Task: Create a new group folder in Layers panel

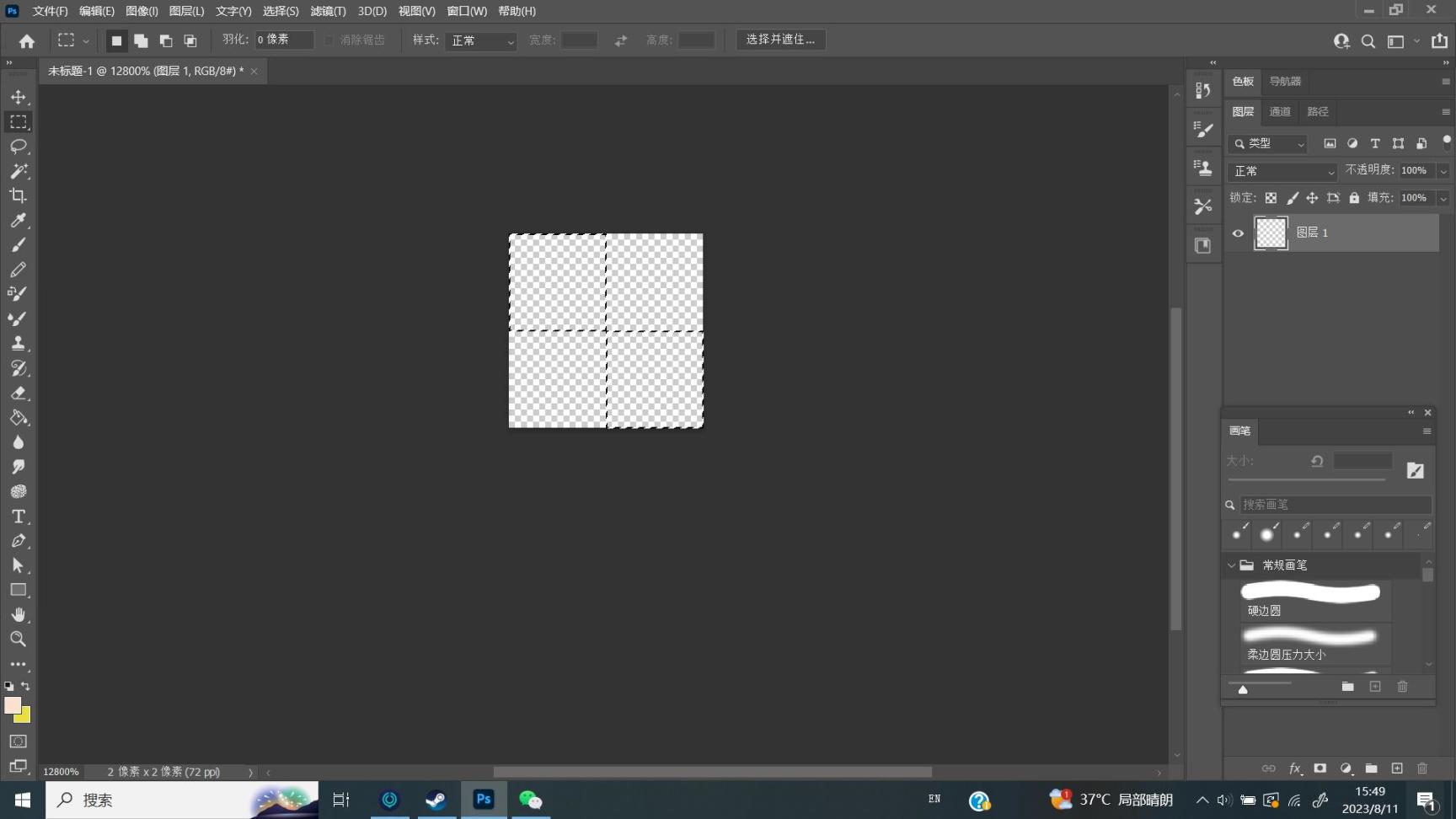Action: 1372,768
